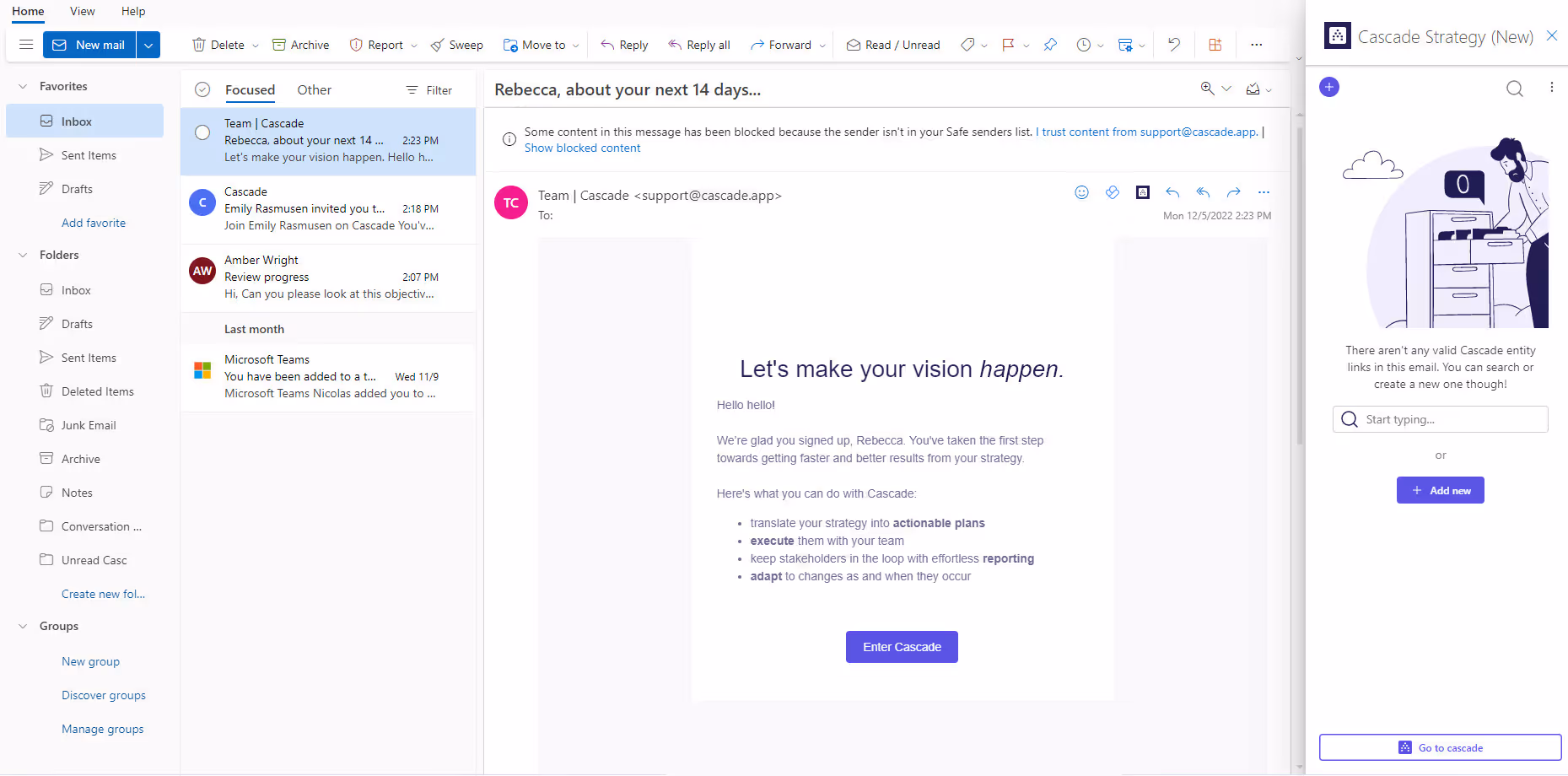The height and width of the screenshot is (776, 1568).
Task: Expand the zoom dropdown chevron by subject
Action: point(1226,89)
